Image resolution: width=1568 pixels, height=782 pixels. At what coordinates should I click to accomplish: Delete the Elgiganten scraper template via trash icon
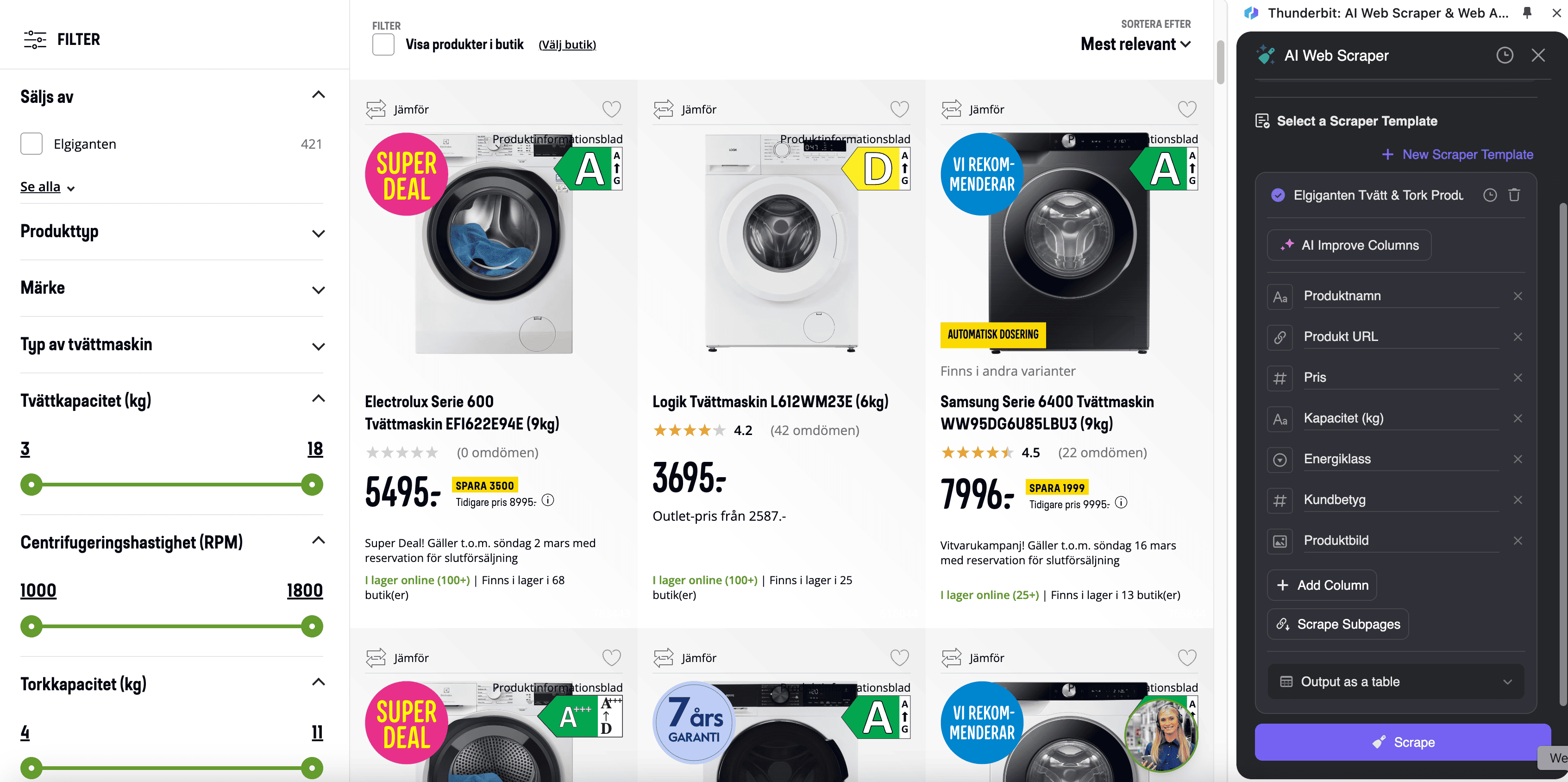1514,195
